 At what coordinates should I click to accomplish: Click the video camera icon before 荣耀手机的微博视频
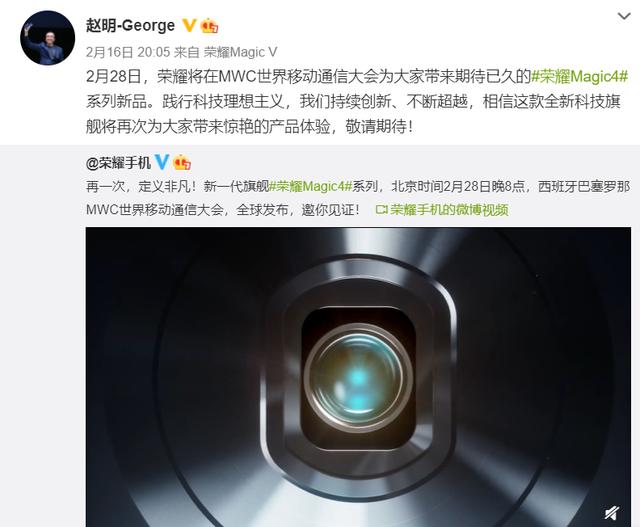[382, 210]
